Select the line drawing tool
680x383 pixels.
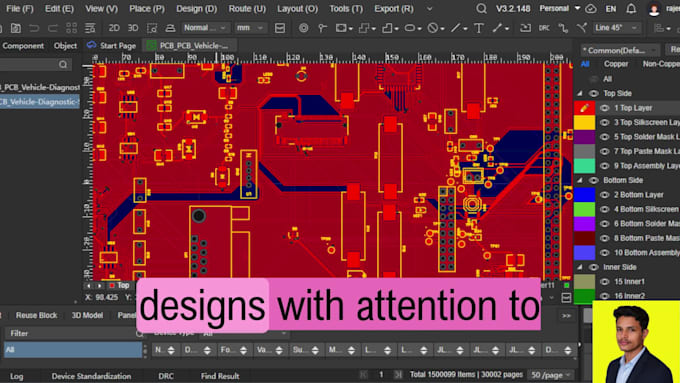455,28
